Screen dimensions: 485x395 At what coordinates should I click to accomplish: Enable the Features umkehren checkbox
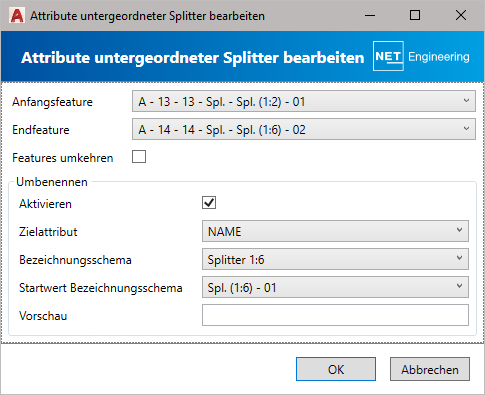[139, 157]
